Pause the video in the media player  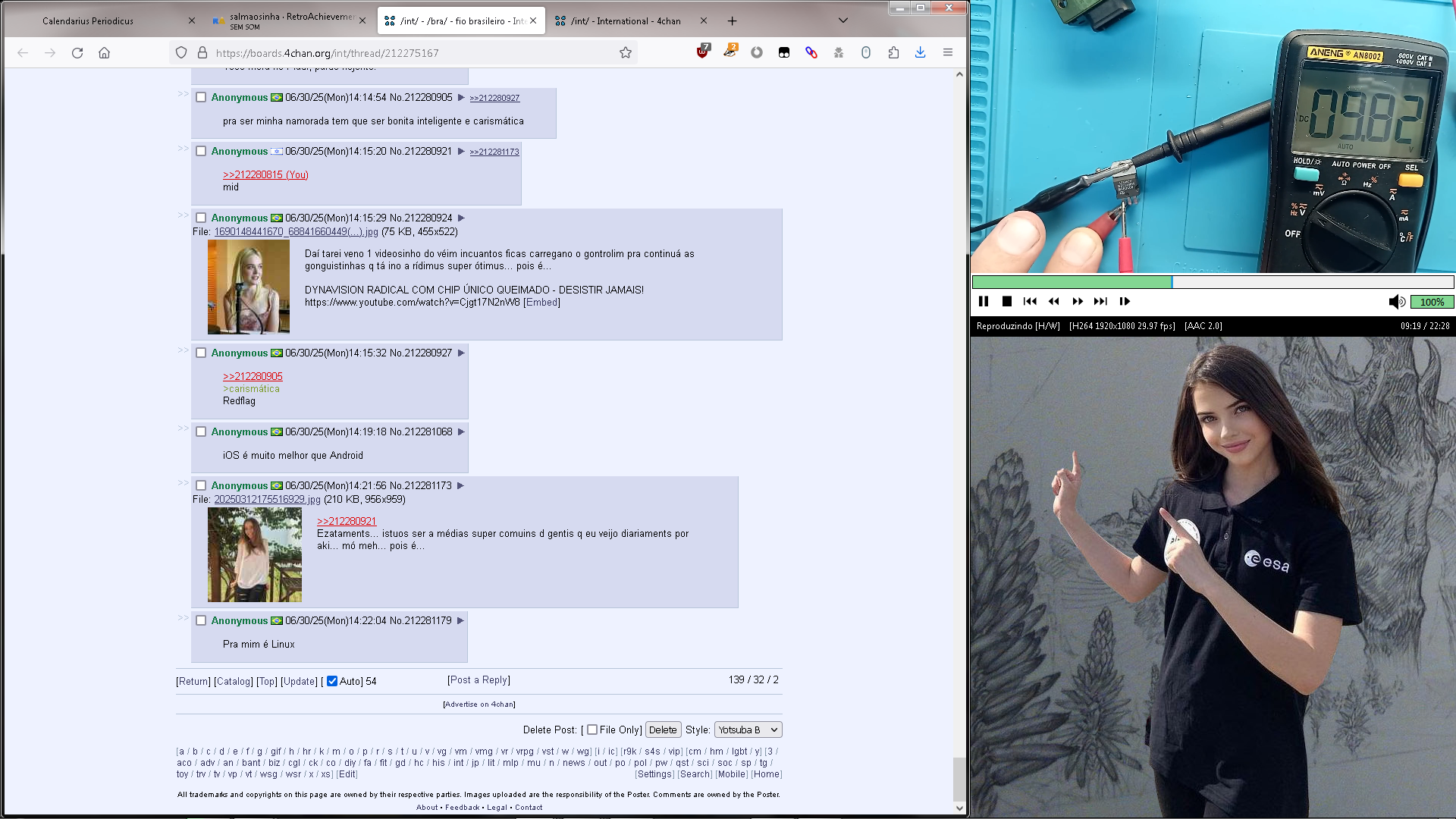click(984, 301)
